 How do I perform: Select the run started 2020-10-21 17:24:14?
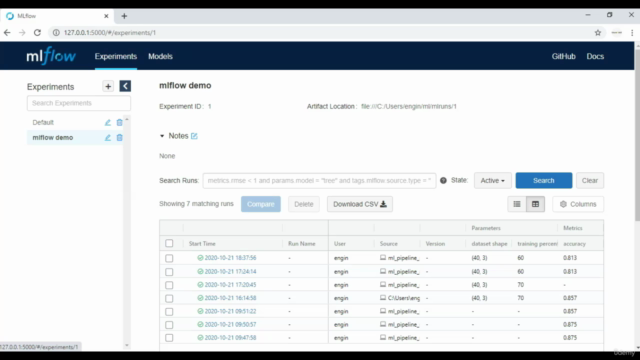tap(169, 272)
